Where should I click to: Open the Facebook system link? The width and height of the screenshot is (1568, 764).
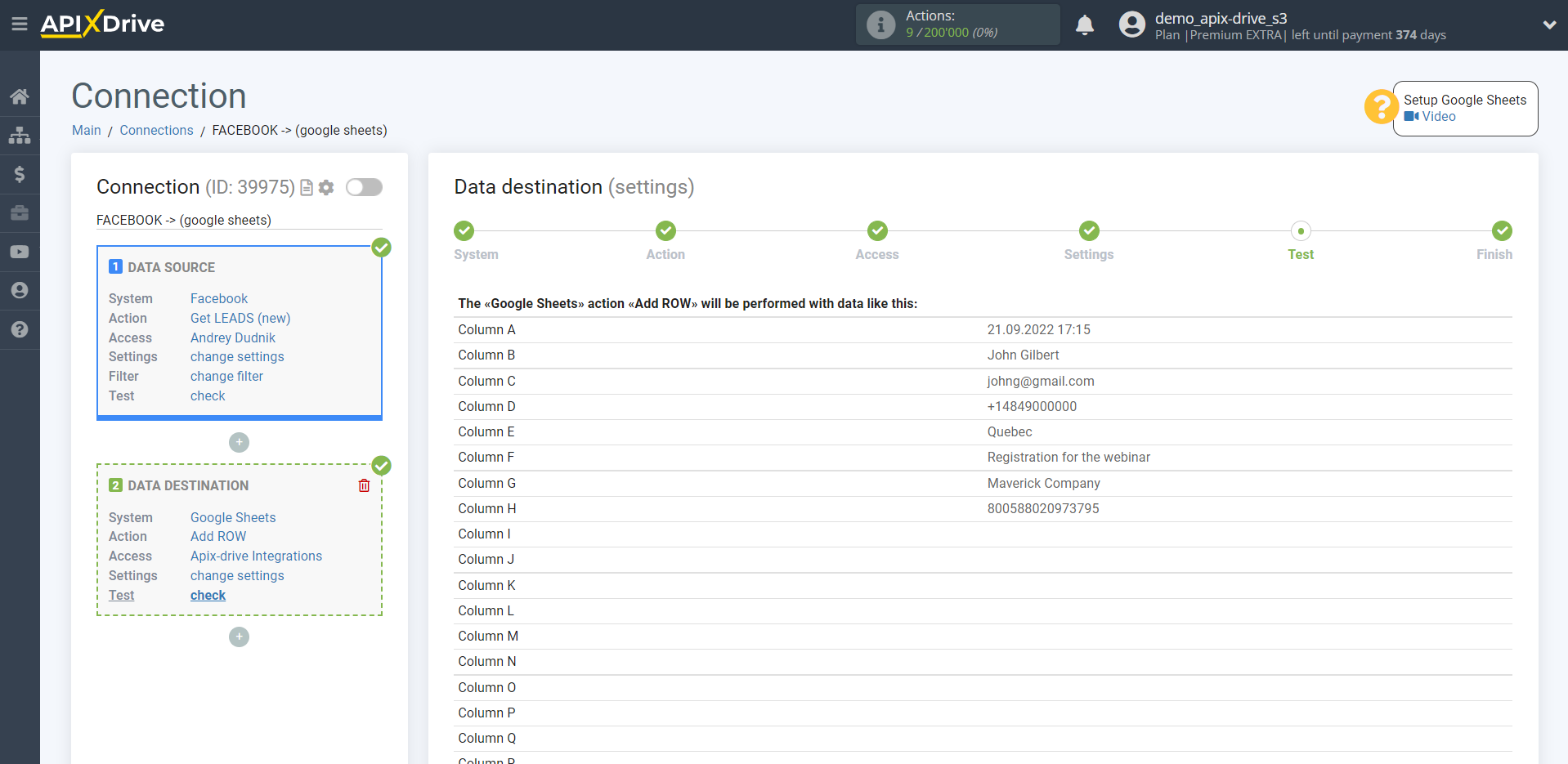tap(219, 299)
